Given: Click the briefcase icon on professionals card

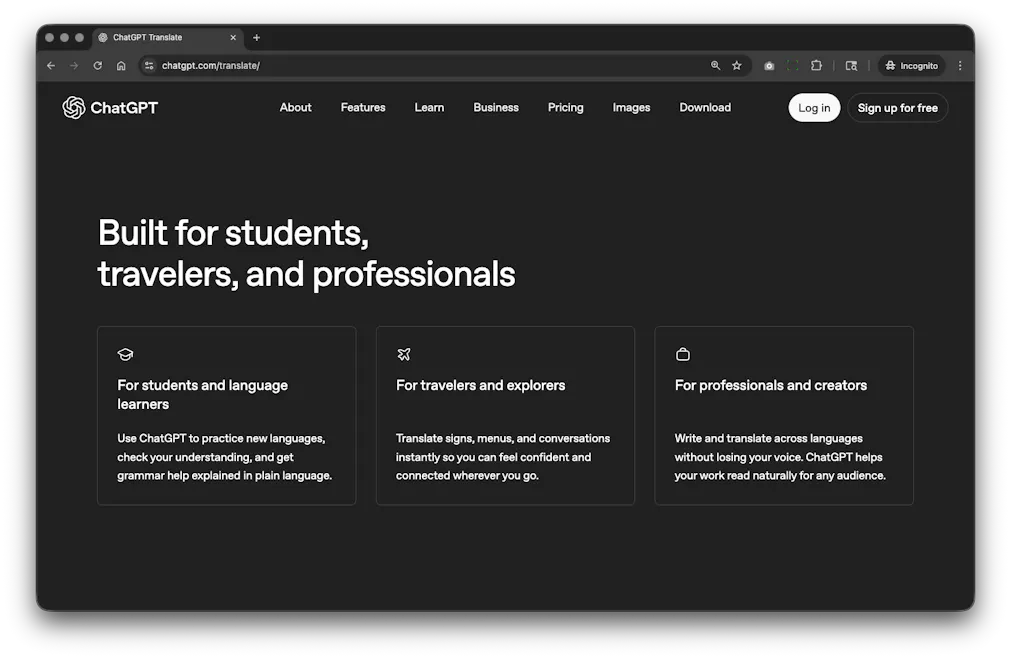Looking at the screenshot, I should pyautogui.click(x=682, y=353).
